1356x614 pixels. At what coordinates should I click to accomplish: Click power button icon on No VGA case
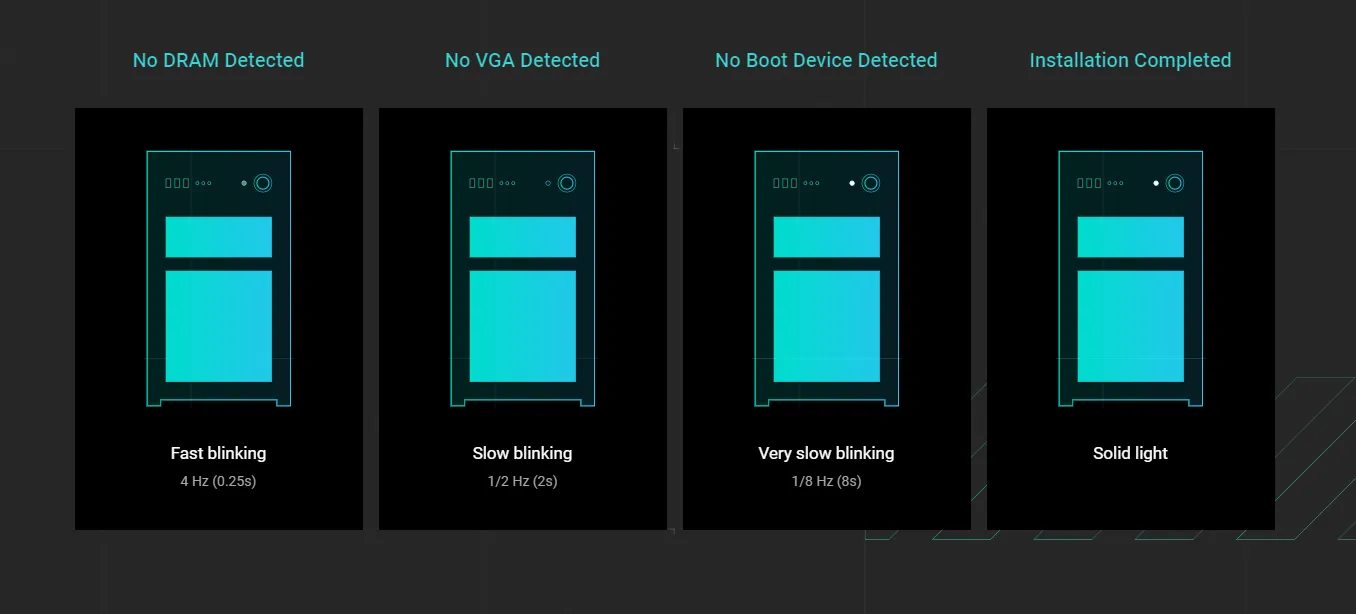(567, 183)
